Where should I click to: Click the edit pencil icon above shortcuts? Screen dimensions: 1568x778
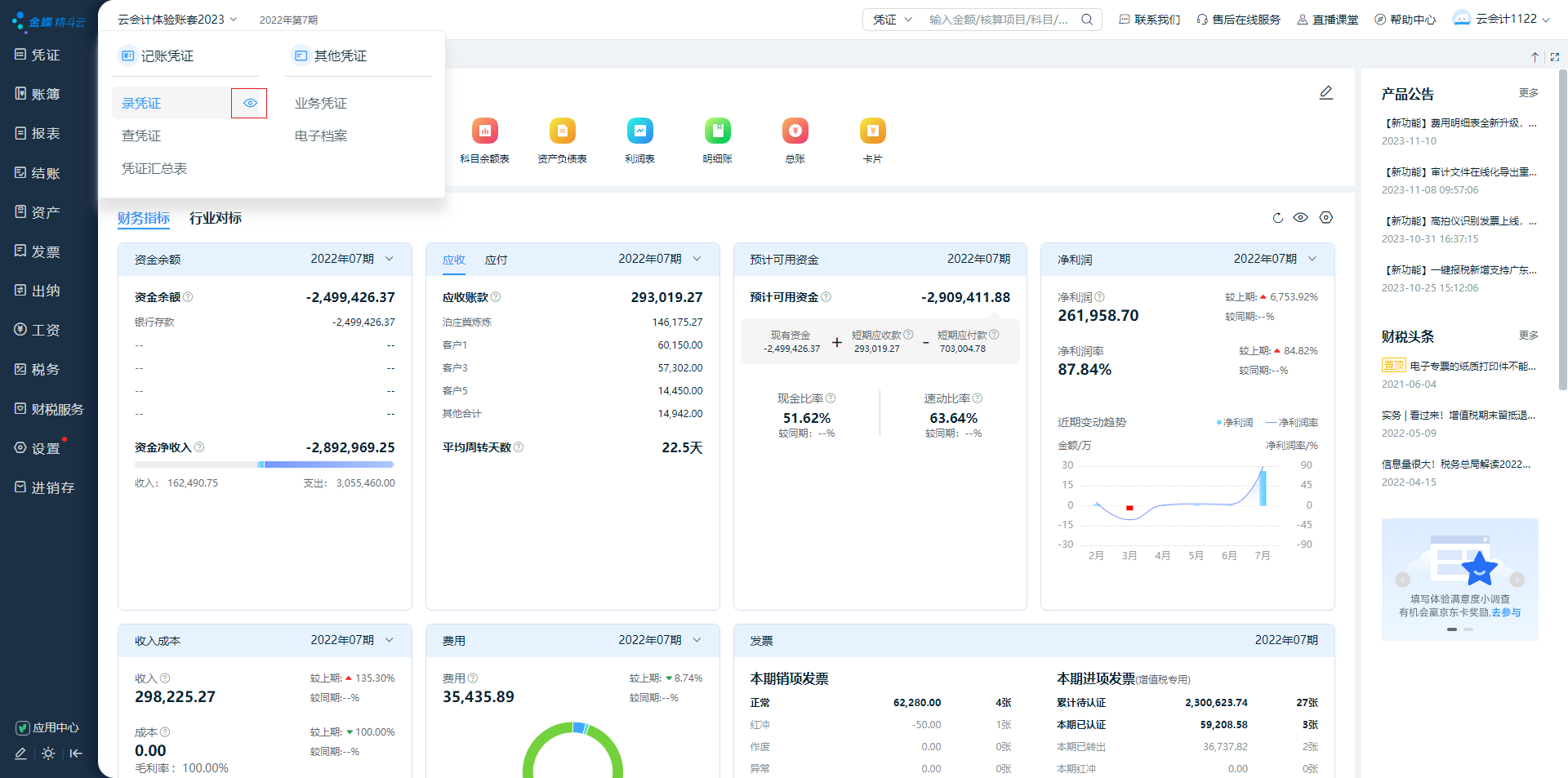(1326, 93)
